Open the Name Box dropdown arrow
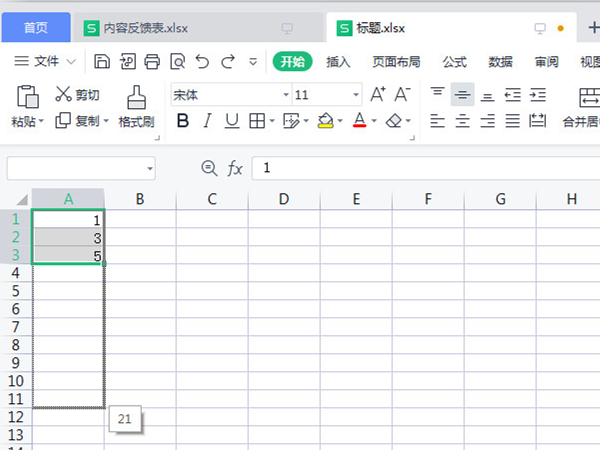This screenshot has width=600, height=450. (150, 169)
